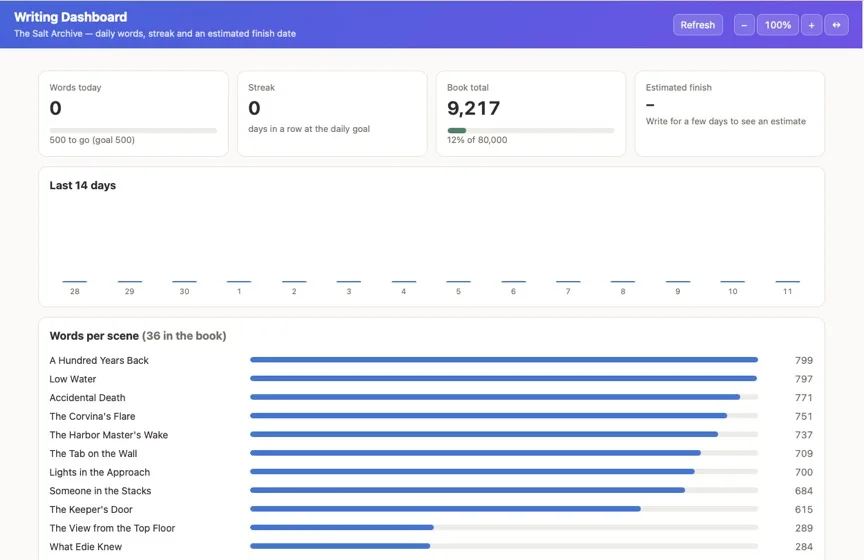Select the 'Low Water' scene row
The image size is (864, 560).
click(x=431, y=379)
